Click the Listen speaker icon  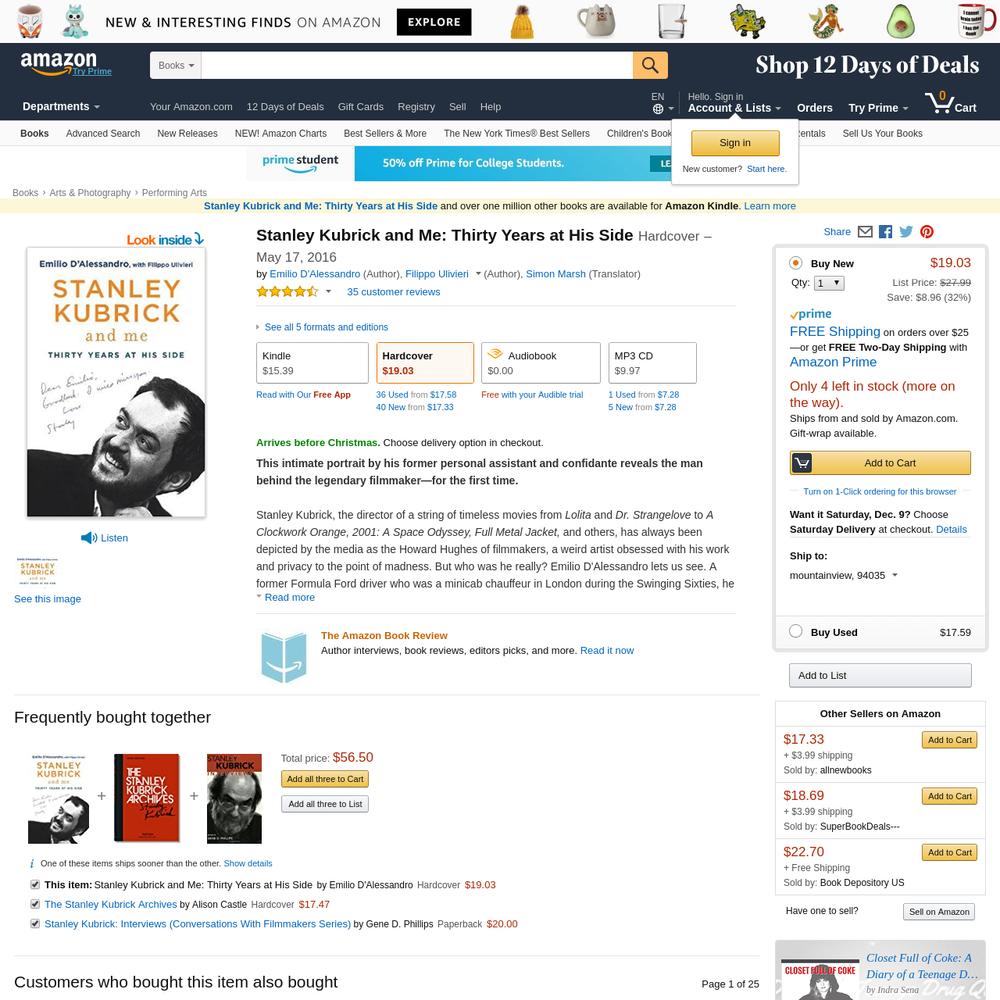point(89,538)
